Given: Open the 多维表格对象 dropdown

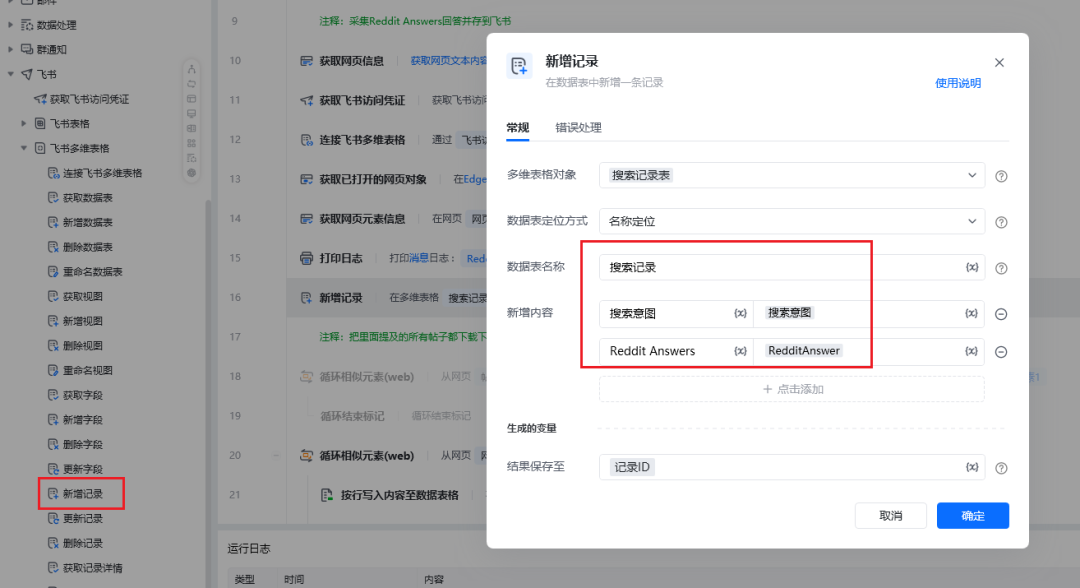Looking at the screenshot, I should [791, 175].
